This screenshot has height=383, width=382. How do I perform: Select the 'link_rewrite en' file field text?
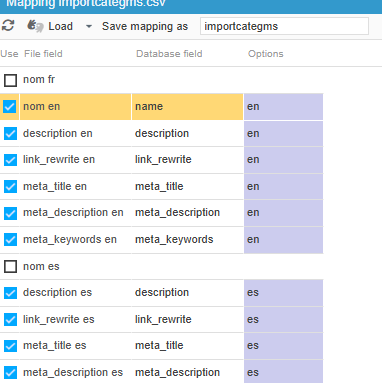[59, 160]
